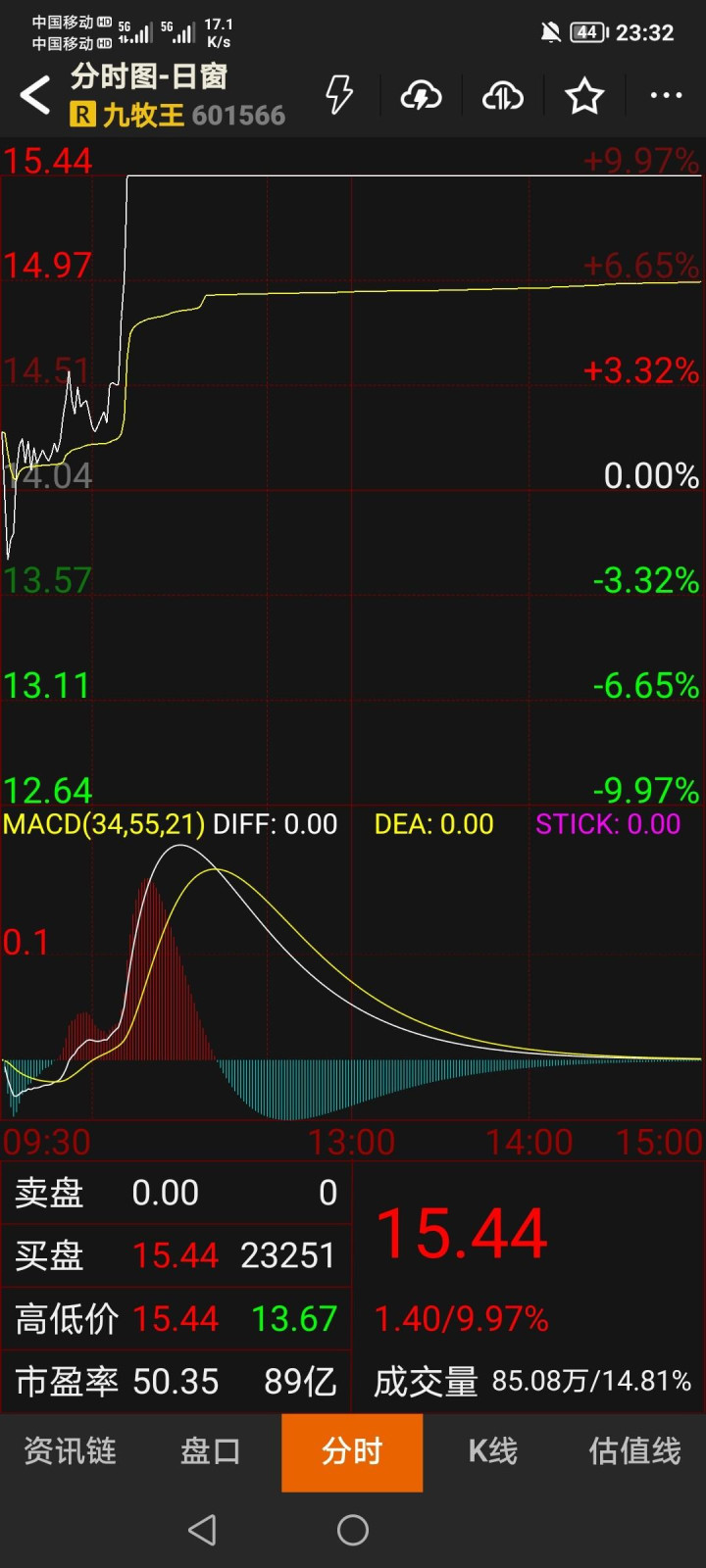Tap the yellow R badge icon
This screenshot has height=1568, width=706.
(82, 116)
